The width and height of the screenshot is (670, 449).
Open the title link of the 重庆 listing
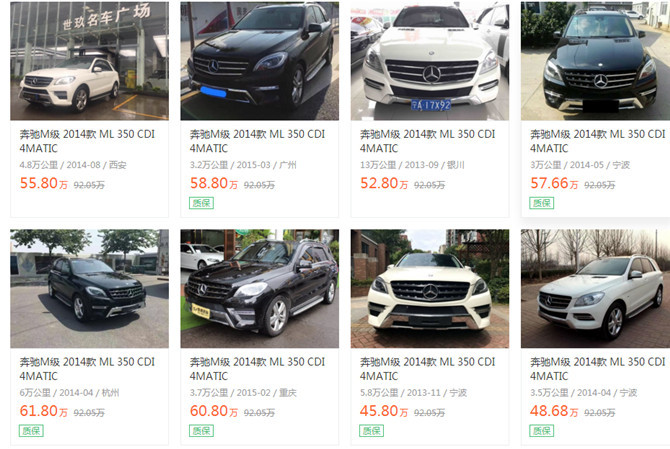coord(257,369)
